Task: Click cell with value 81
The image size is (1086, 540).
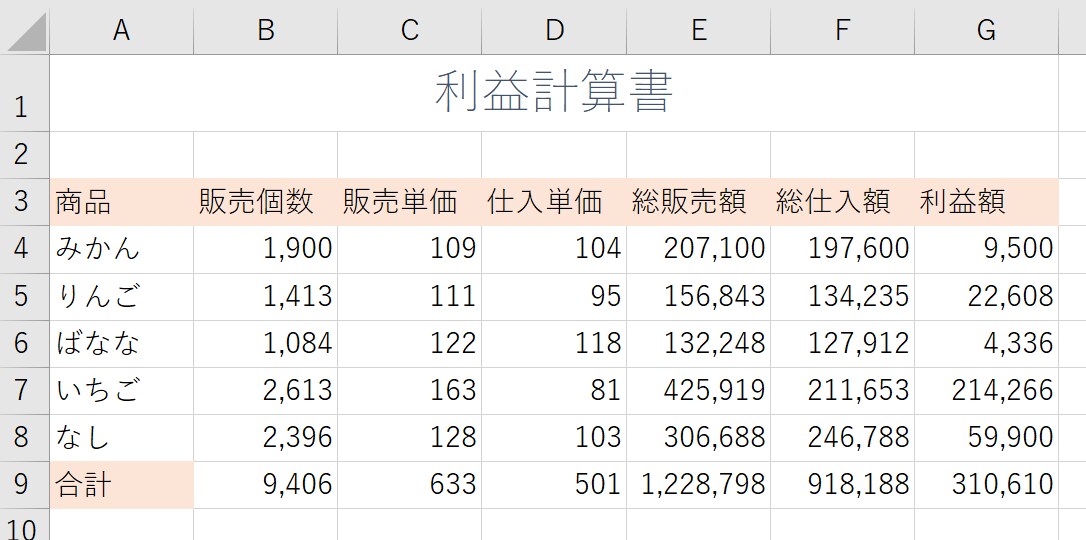Action: (x=554, y=390)
